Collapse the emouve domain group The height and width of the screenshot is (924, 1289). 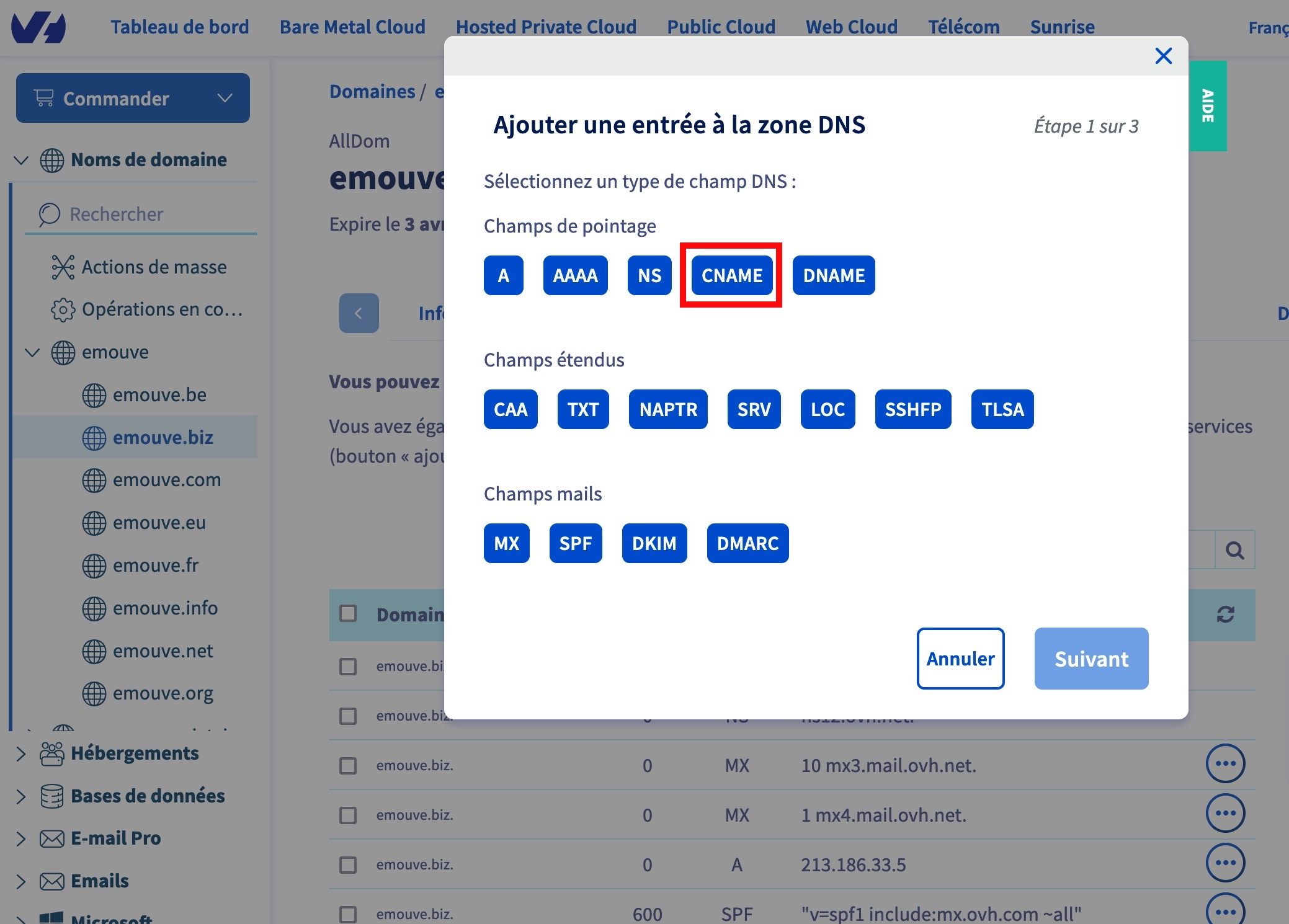tap(32, 352)
